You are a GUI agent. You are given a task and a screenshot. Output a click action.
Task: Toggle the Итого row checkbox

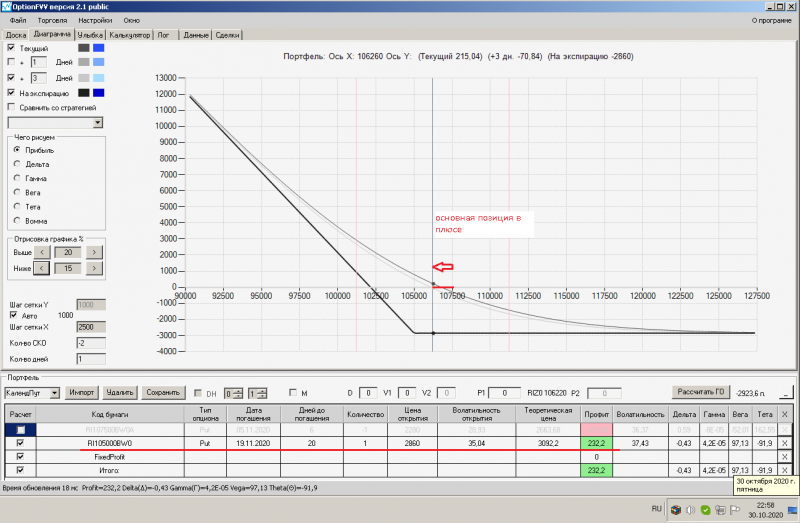(20, 470)
